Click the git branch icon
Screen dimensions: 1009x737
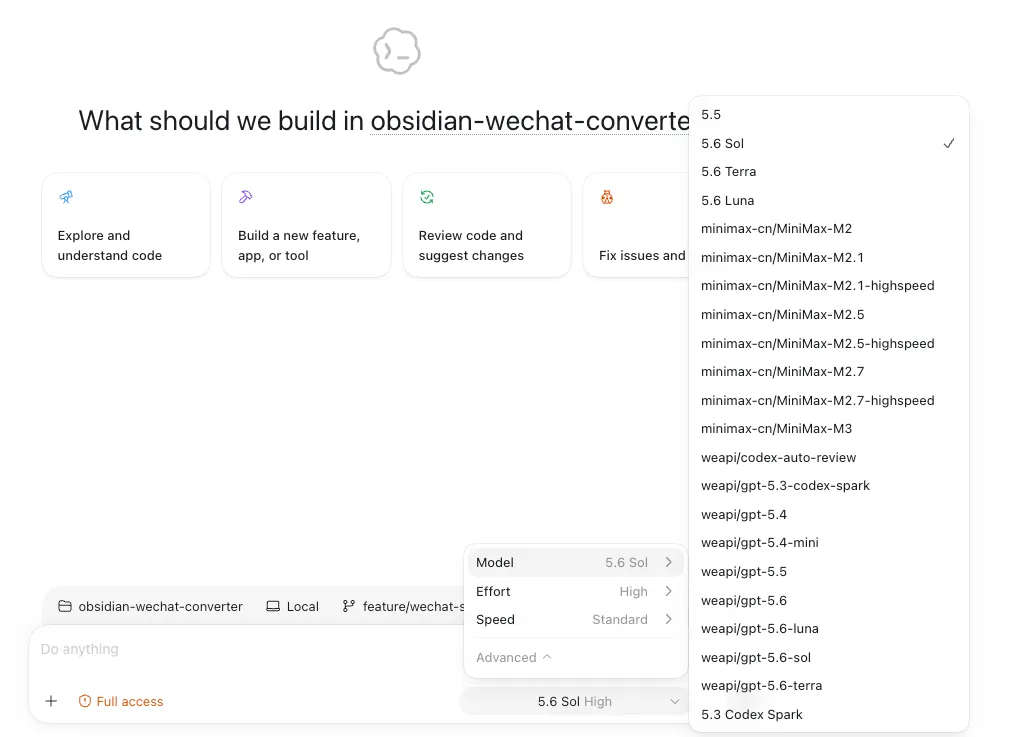pyautogui.click(x=348, y=606)
